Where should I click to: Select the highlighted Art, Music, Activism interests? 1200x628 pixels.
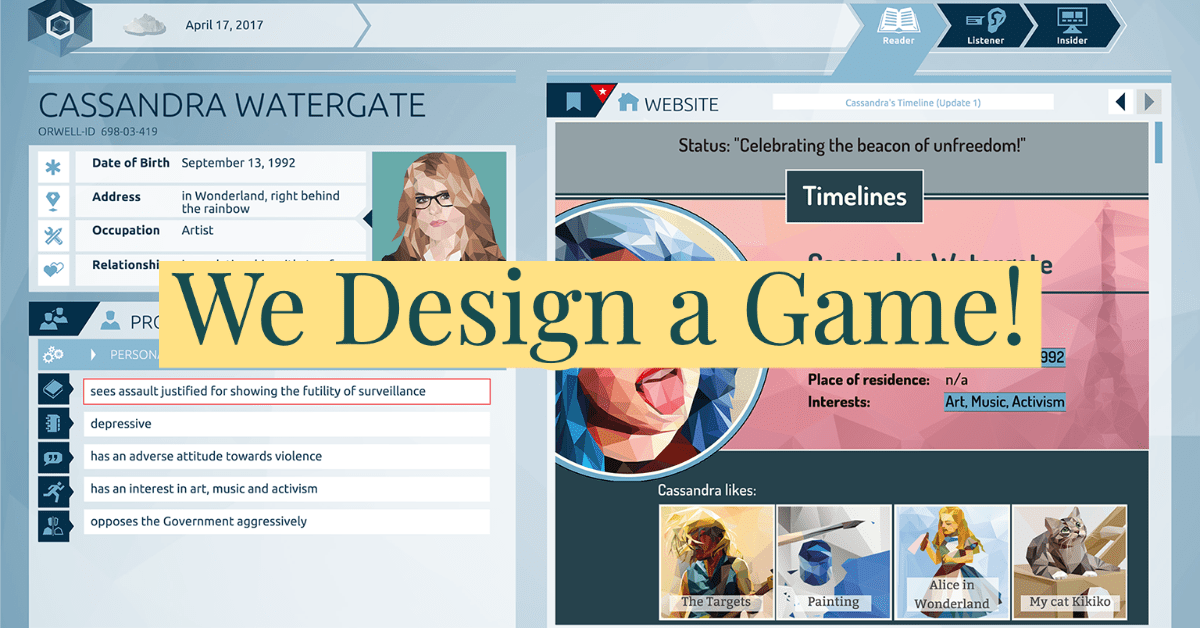1005,402
